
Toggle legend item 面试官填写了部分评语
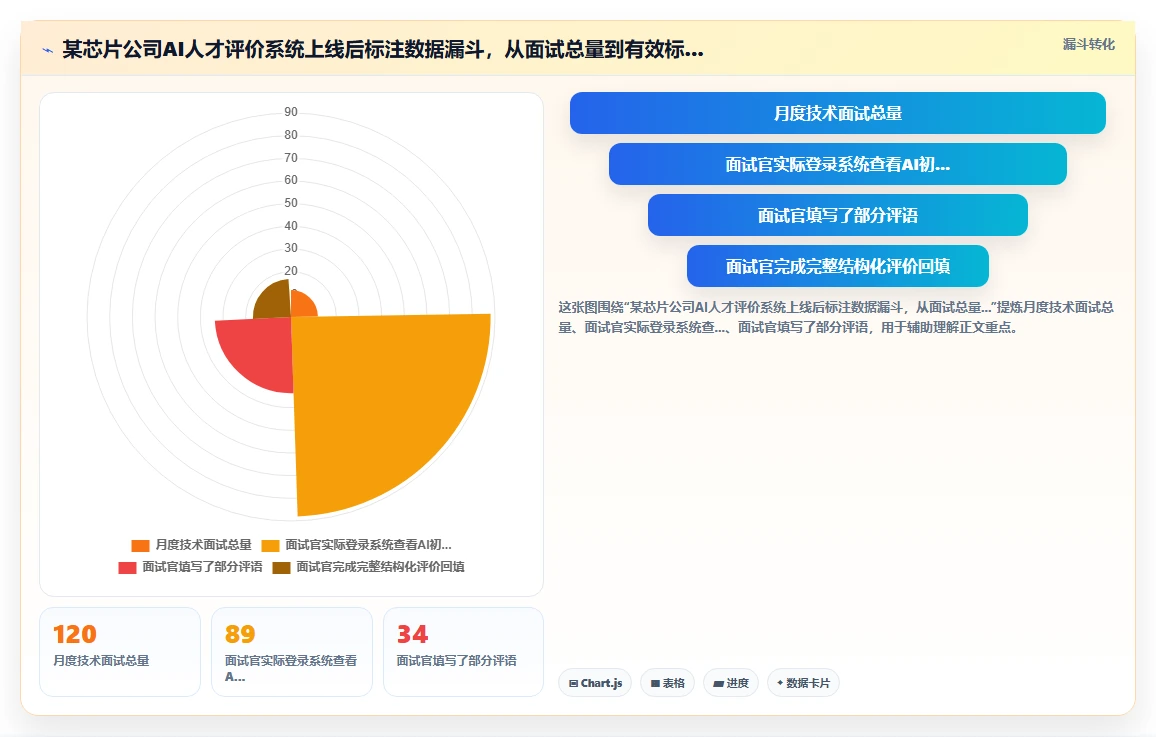[190, 567]
